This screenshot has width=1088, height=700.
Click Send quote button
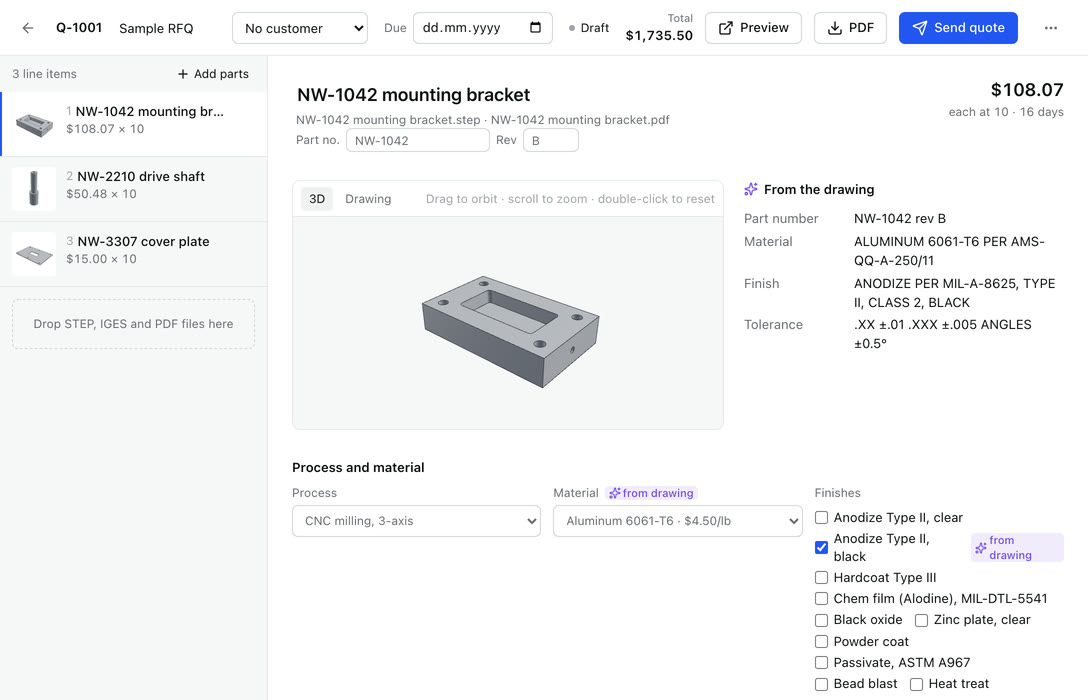(958, 28)
